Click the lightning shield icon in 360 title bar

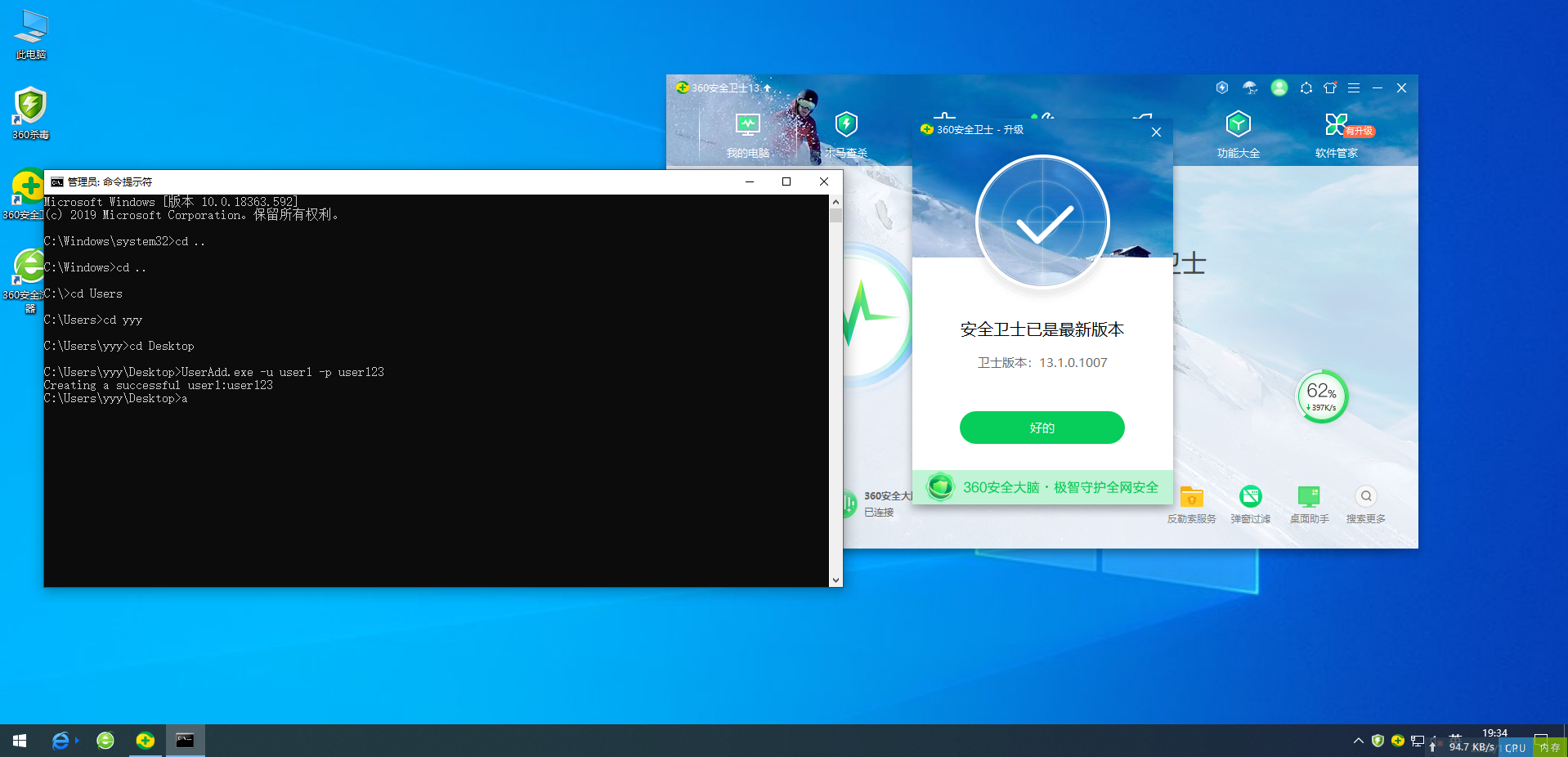[1222, 87]
